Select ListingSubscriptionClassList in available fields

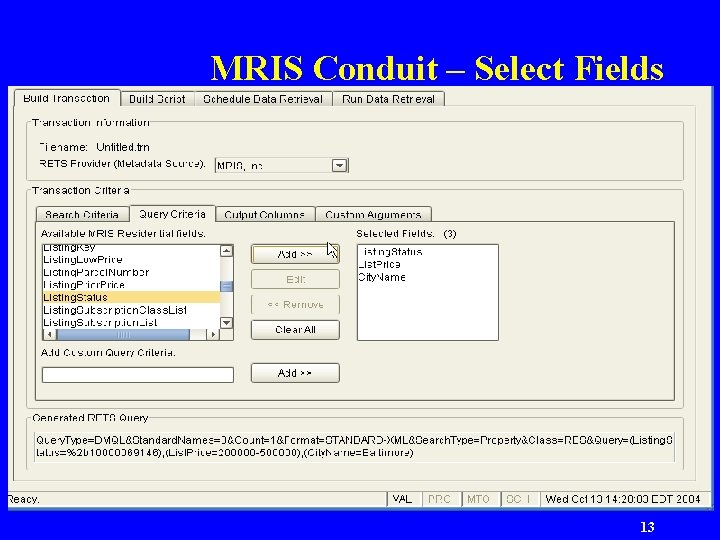click(x=131, y=310)
